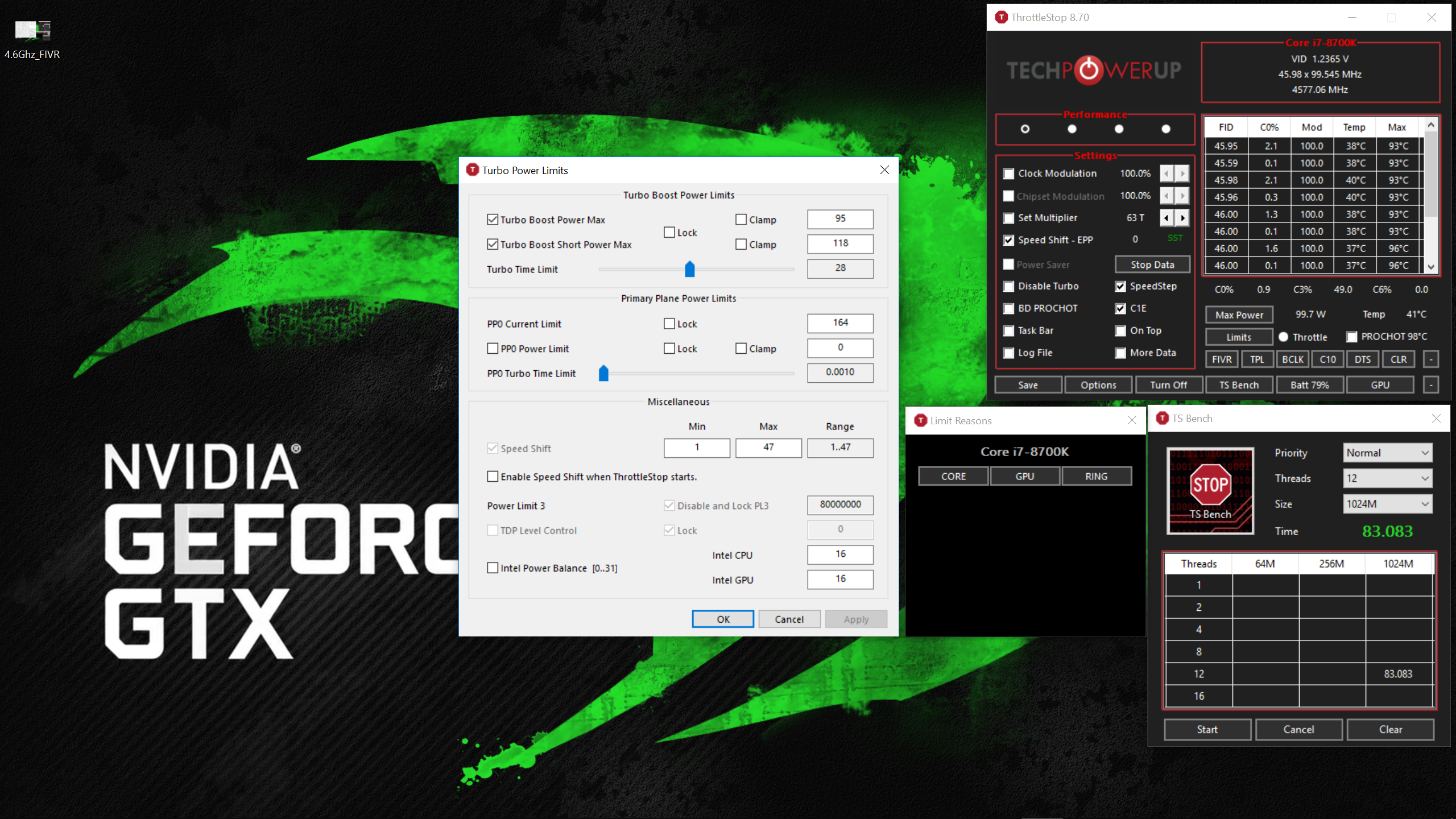1456x819 pixels.
Task: Open the Size dropdown showing 1024M
Action: (x=1387, y=504)
